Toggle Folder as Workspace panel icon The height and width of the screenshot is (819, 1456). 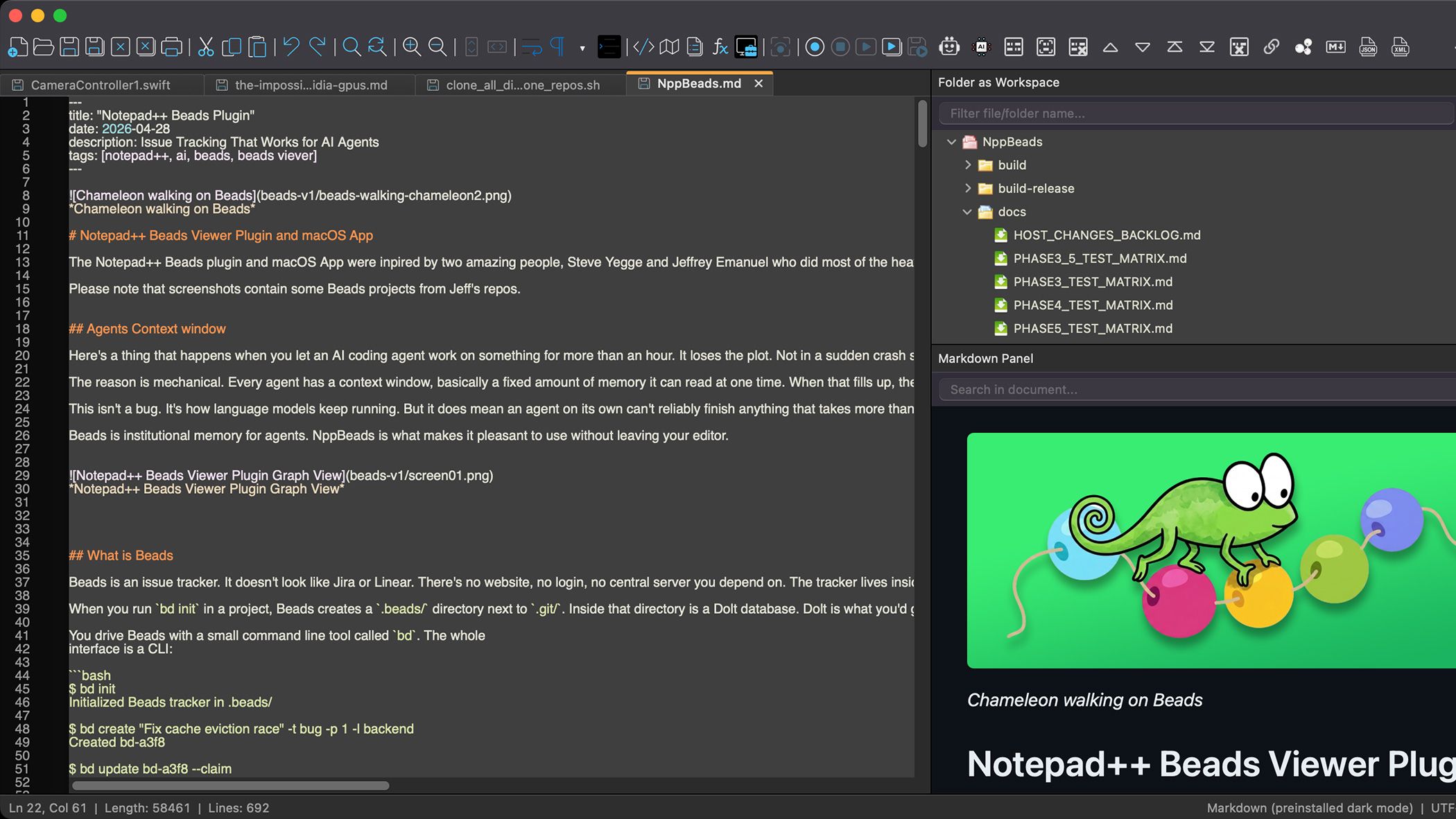tap(746, 47)
